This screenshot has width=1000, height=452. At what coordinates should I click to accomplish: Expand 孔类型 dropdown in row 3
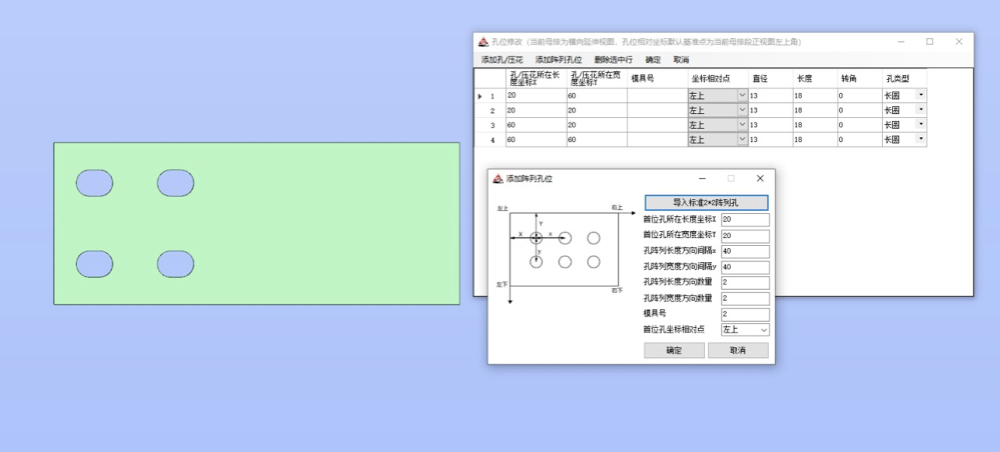pyautogui.click(x=920, y=125)
